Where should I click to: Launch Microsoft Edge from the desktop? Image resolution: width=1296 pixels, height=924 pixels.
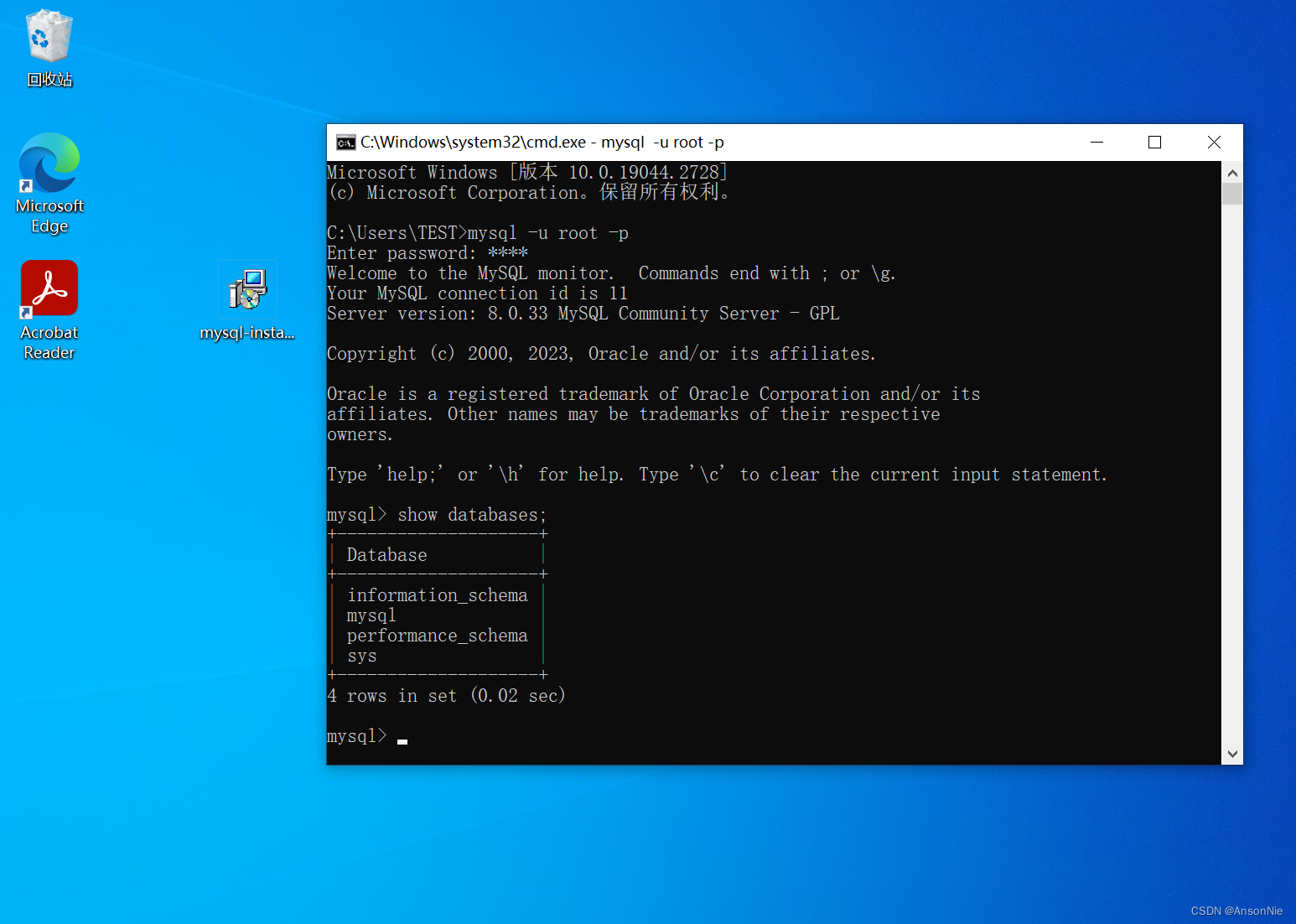[x=49, y=184]
